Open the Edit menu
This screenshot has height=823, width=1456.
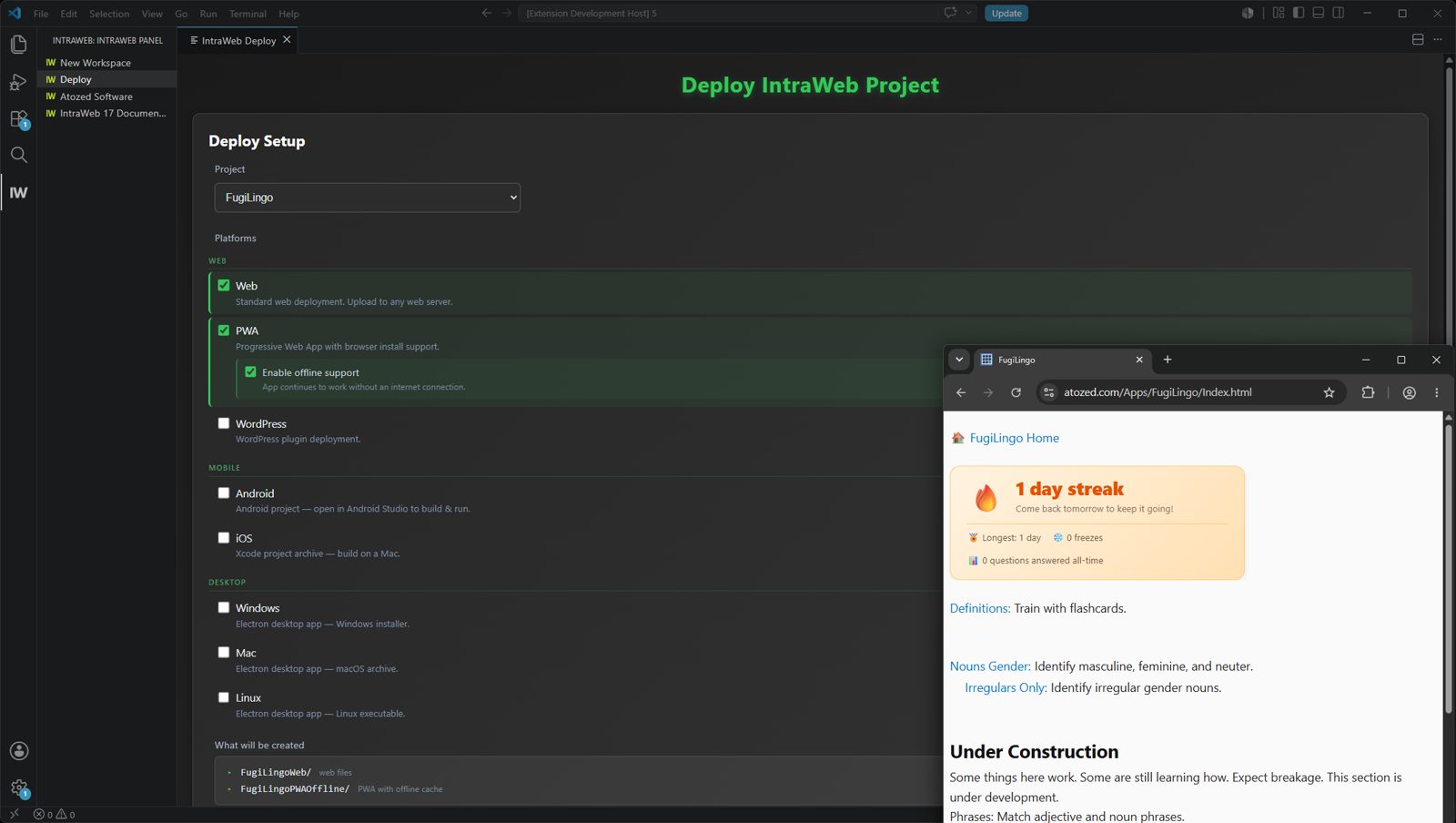point(69,14)
